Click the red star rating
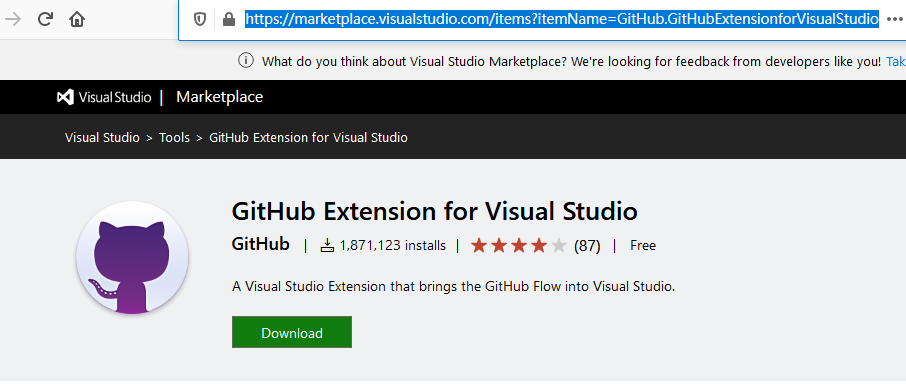 [519, 246]
